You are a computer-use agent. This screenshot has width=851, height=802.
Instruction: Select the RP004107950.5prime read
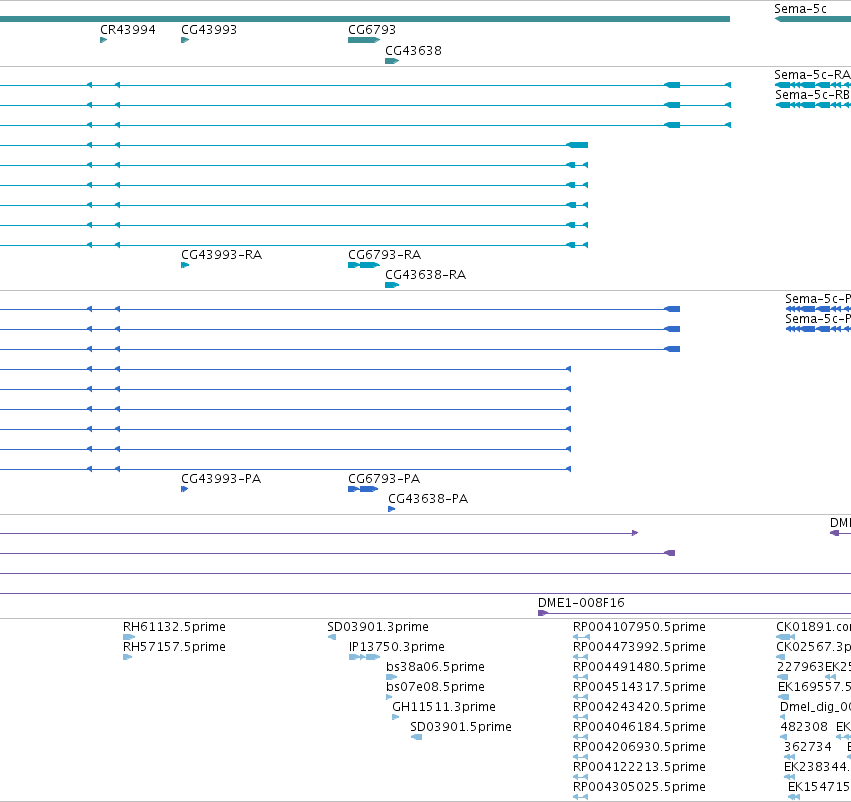pyautogui.click(x=581, y=637)
